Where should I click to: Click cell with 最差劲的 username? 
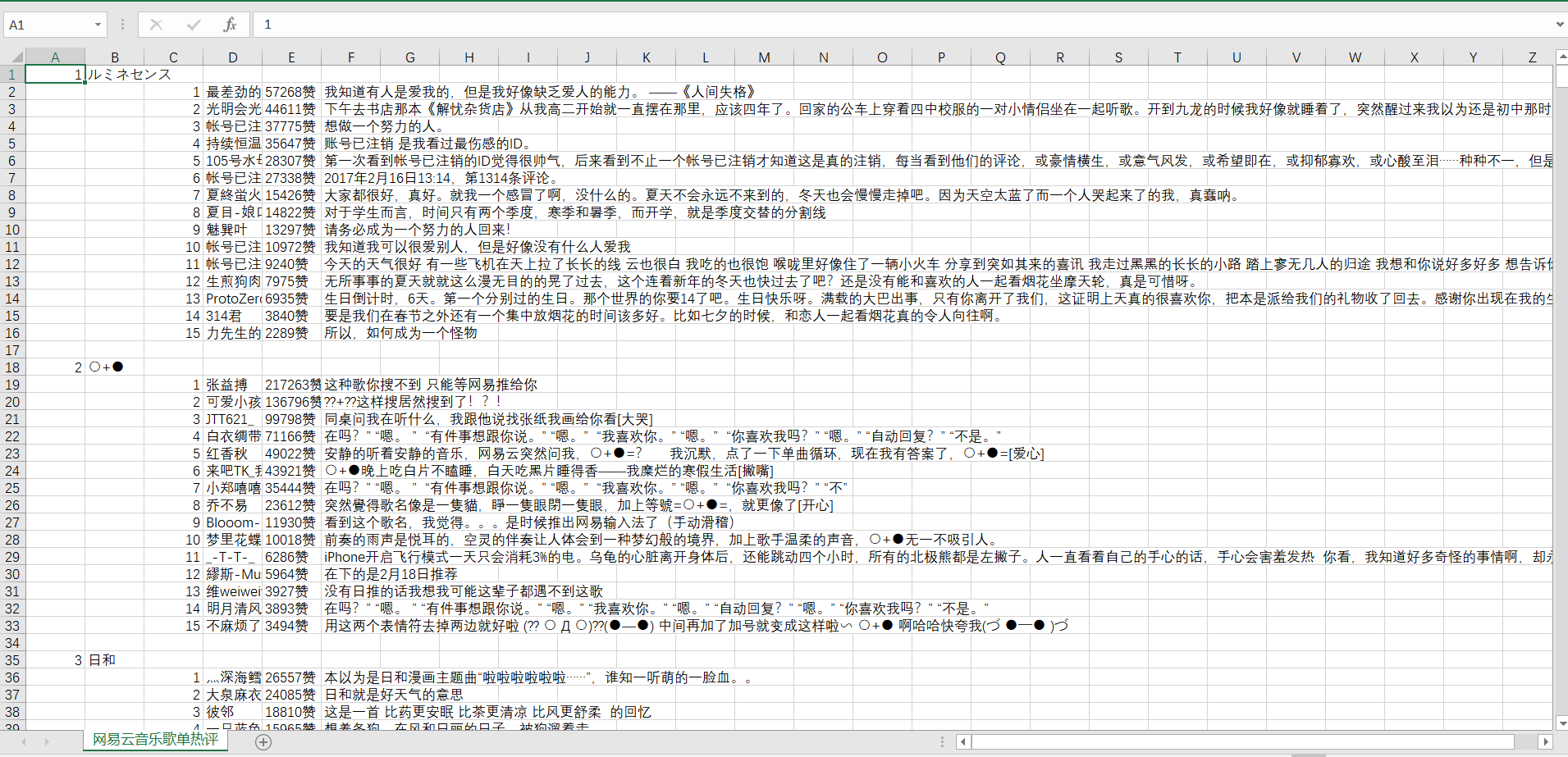pyautogui.click(x=233, y=92)
